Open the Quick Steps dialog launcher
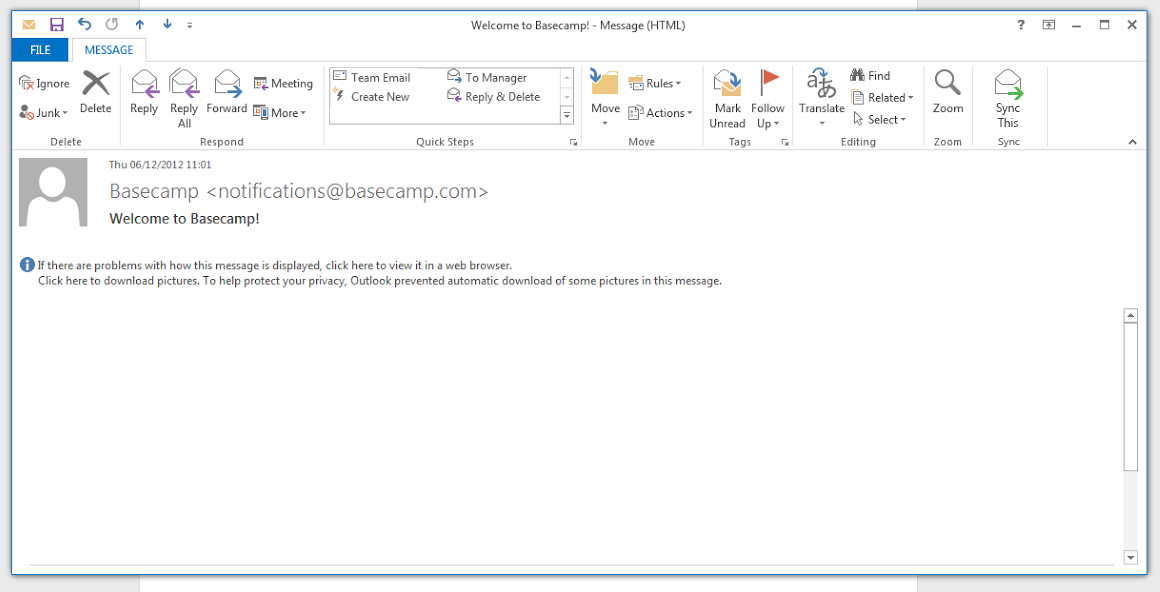The width and height of the screenshot is (1160, 592). point(573,142)
